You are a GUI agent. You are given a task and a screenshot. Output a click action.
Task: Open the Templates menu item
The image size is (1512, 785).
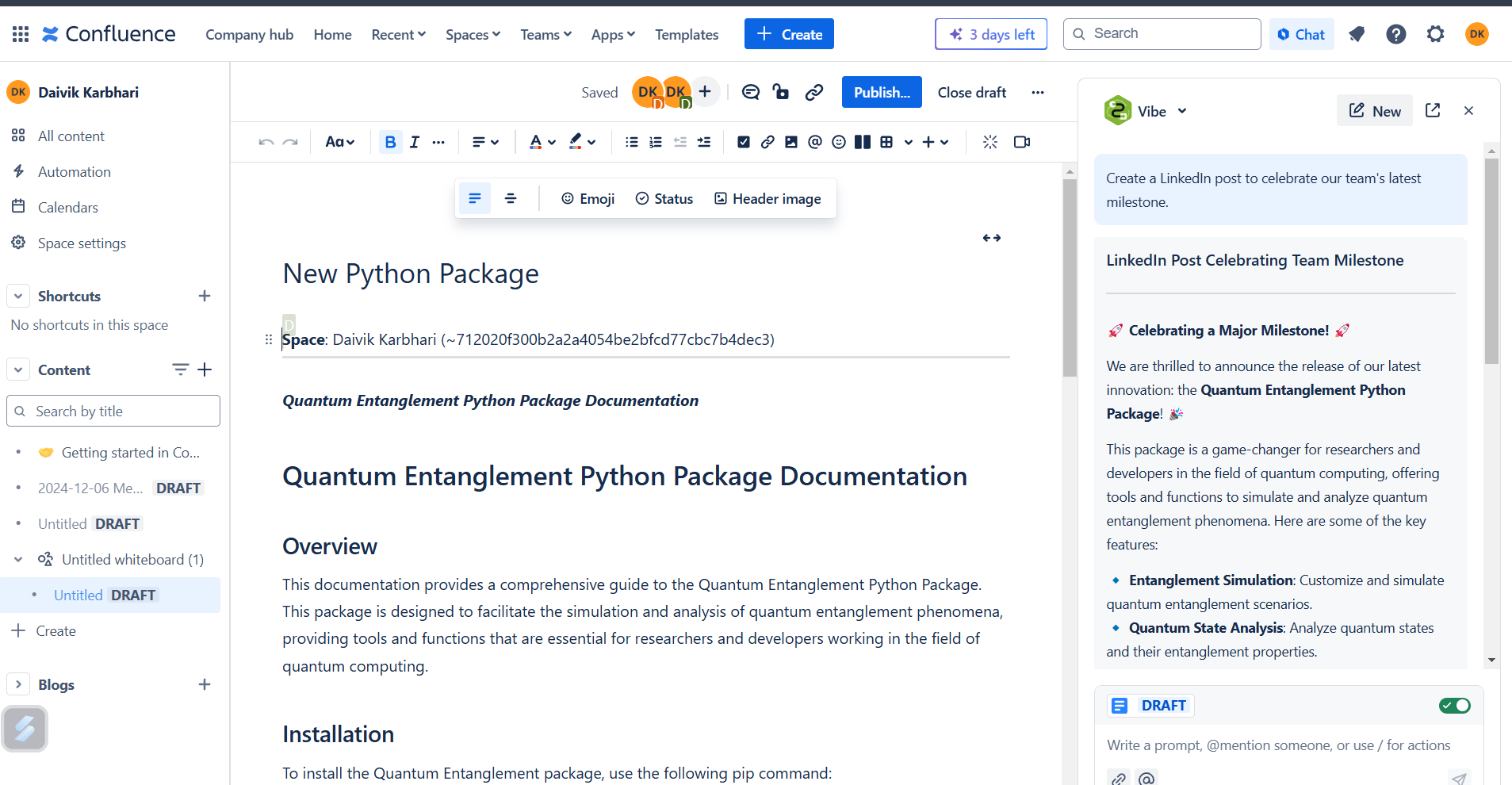[x=687, y=34]
